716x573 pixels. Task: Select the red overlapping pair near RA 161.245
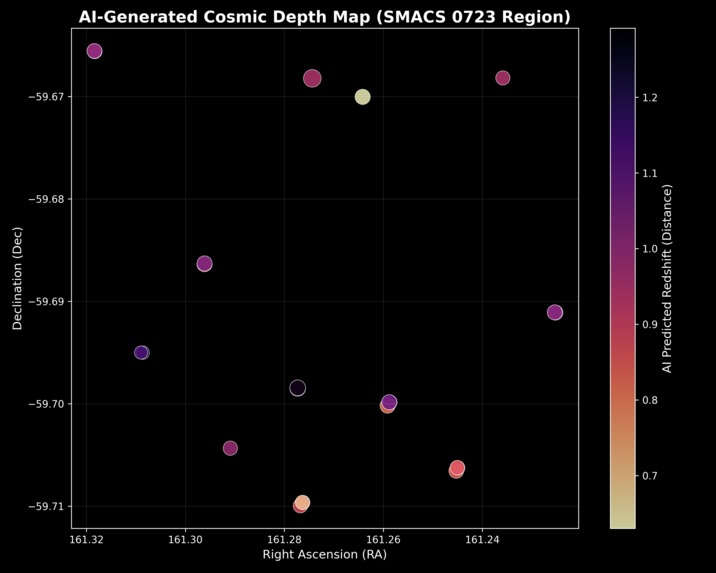pyautogui.click(x=457, y=469)
